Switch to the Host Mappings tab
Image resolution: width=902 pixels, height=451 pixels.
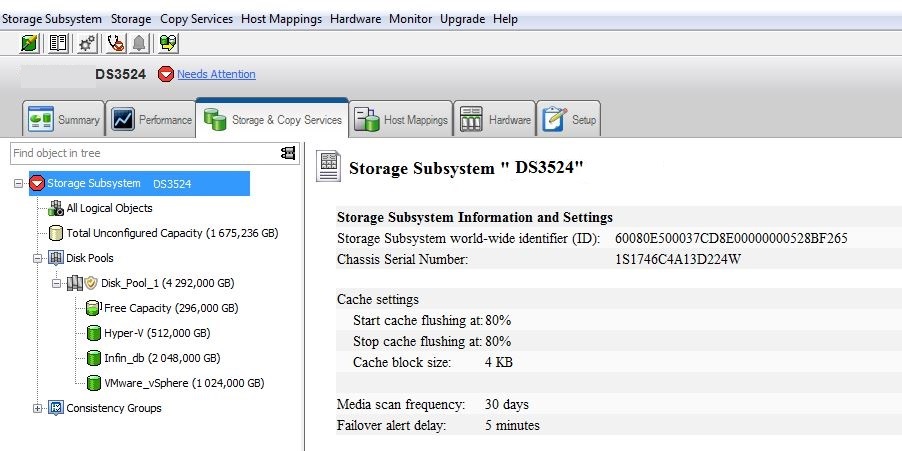(401, 120)
